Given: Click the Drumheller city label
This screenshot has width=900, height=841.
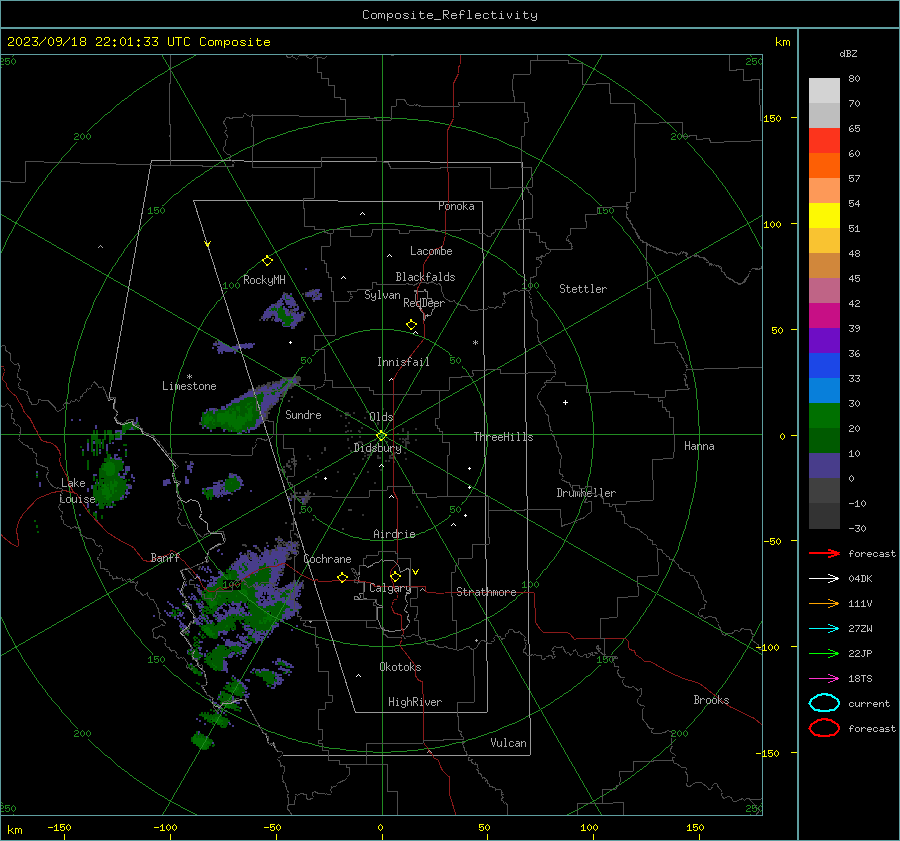Looking at the screenshot, I should (x=586, y=493).
